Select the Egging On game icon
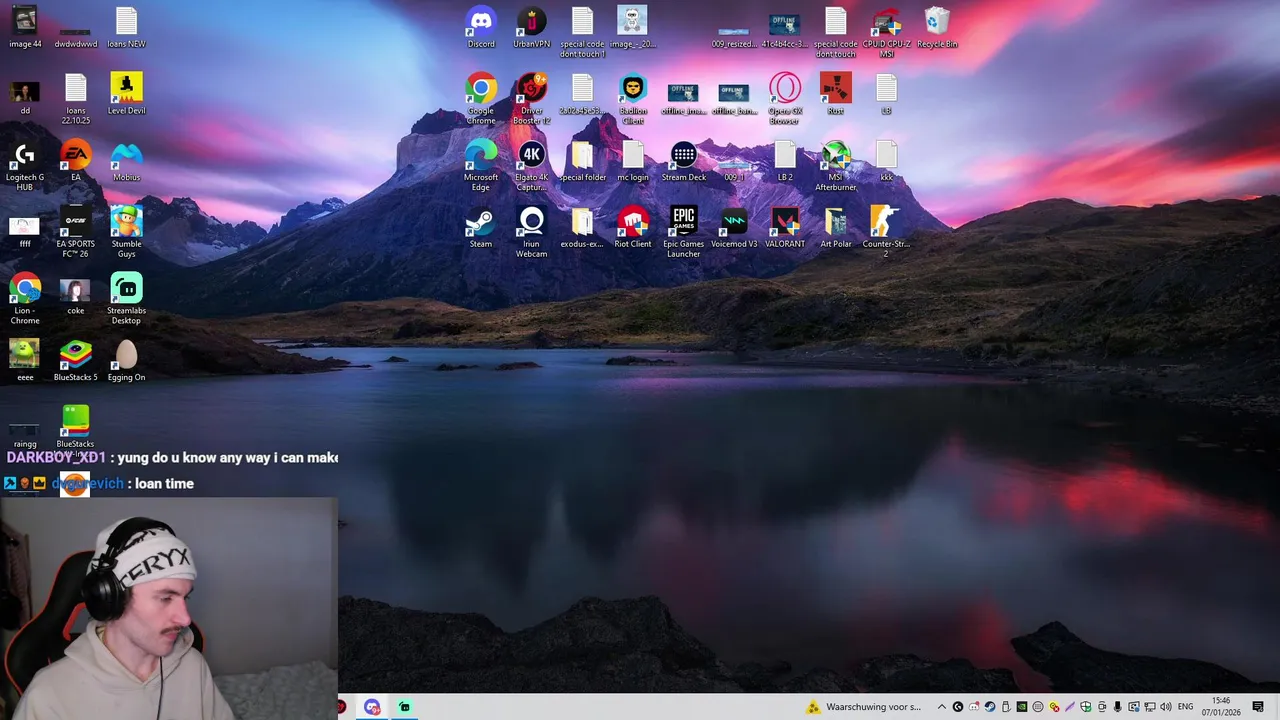Viewport: 1280px width, 720px height. (126, 361)
